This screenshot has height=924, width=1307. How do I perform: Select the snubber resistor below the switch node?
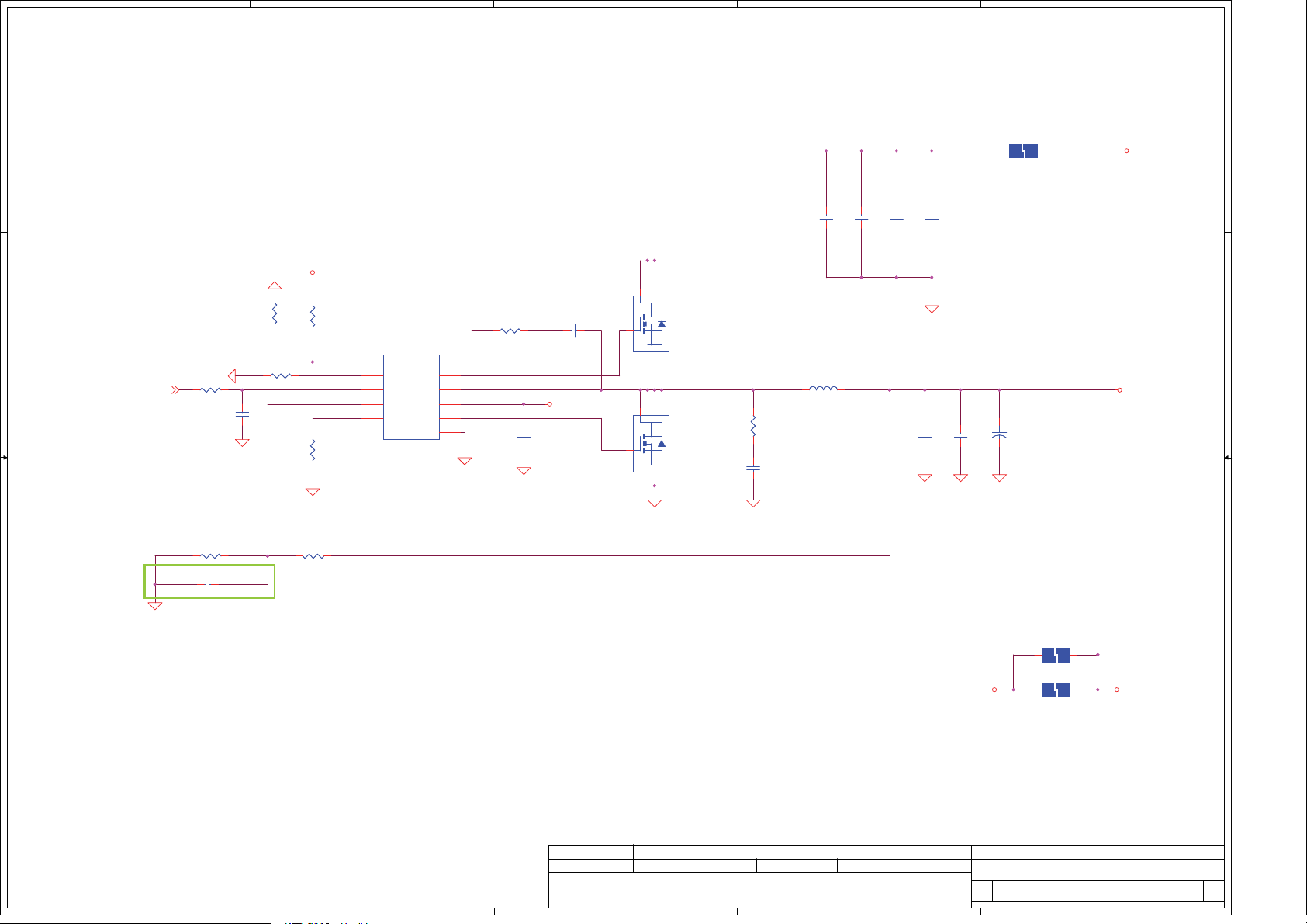tap(753, 425)
